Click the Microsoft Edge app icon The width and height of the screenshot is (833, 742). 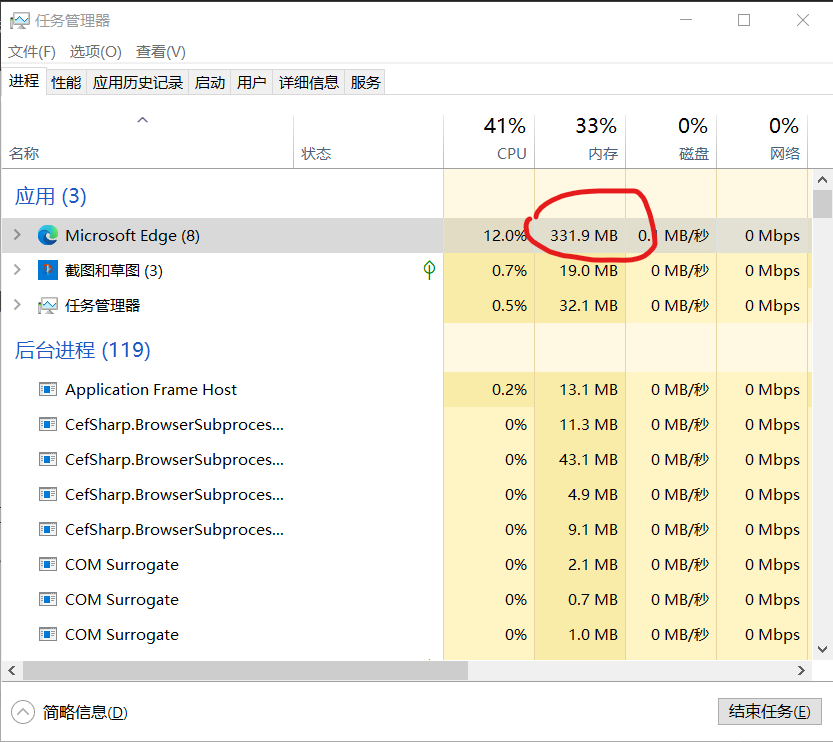tap(48, 235)
